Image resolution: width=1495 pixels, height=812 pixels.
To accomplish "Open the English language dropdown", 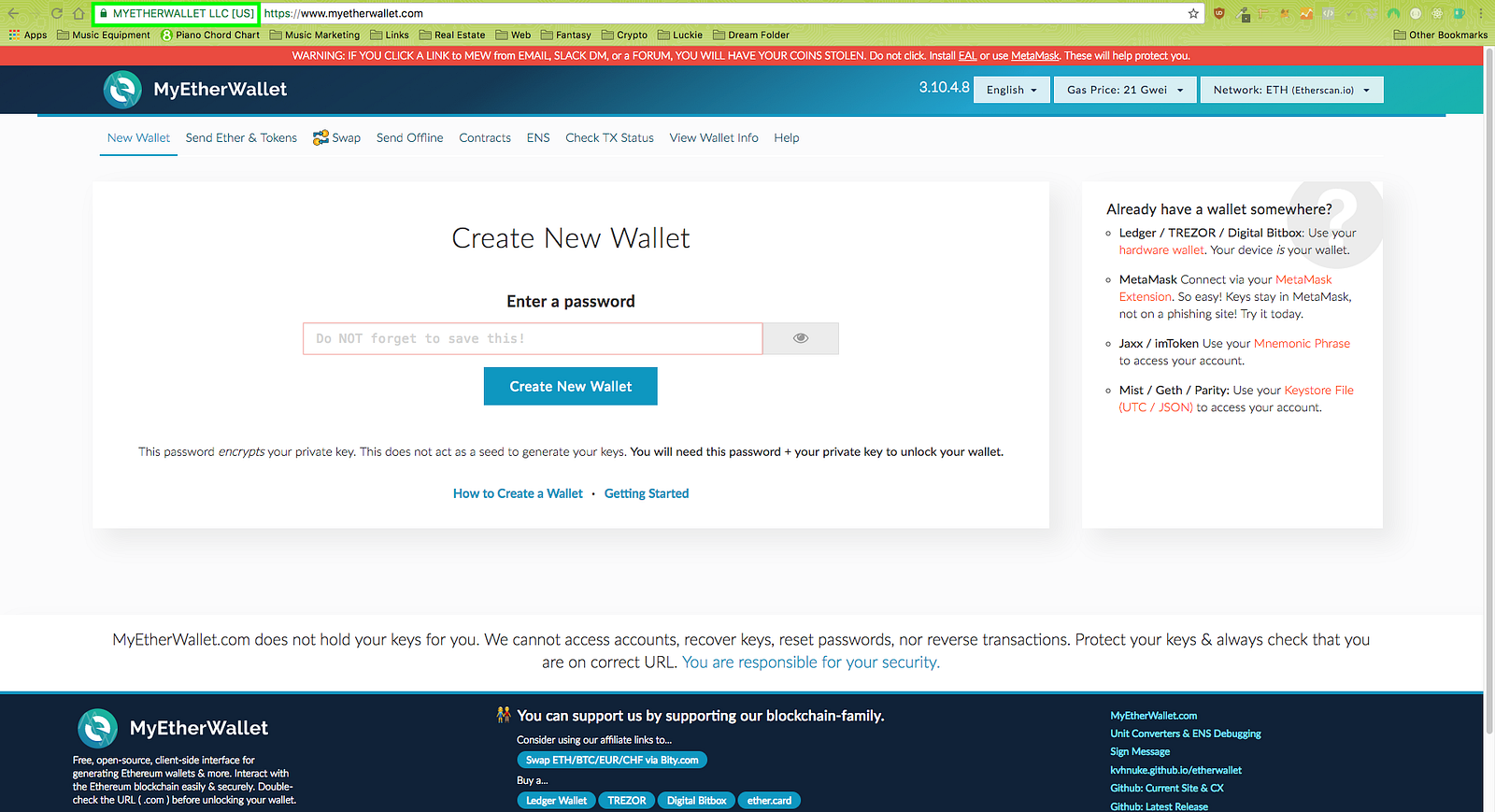I will pyautogui.click(x=1012, y=90).
